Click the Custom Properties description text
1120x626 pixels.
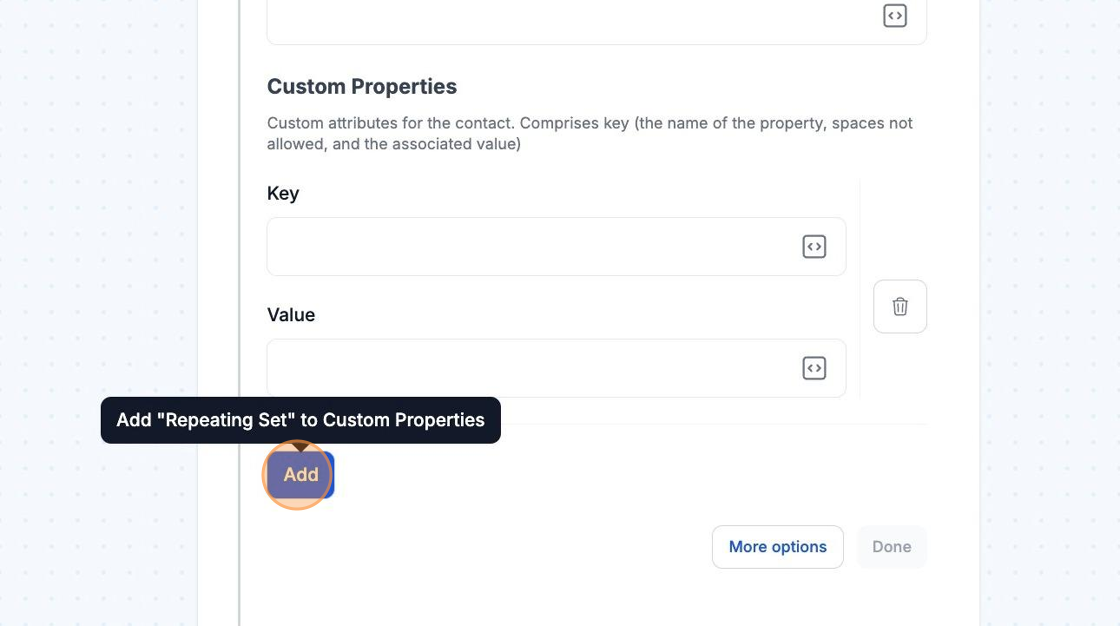589,134
